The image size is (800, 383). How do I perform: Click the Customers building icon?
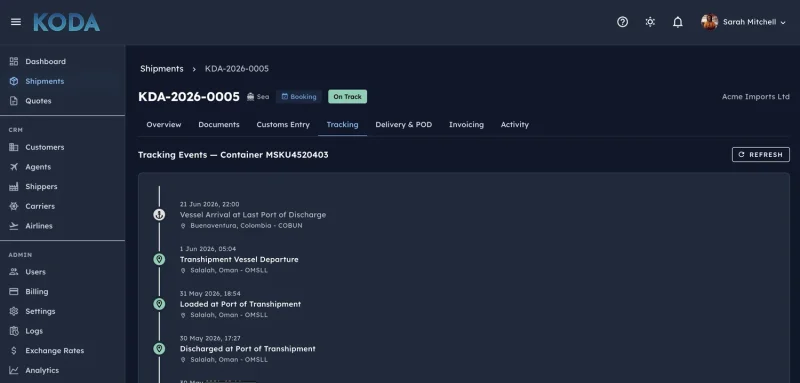[x=14, y=147]
